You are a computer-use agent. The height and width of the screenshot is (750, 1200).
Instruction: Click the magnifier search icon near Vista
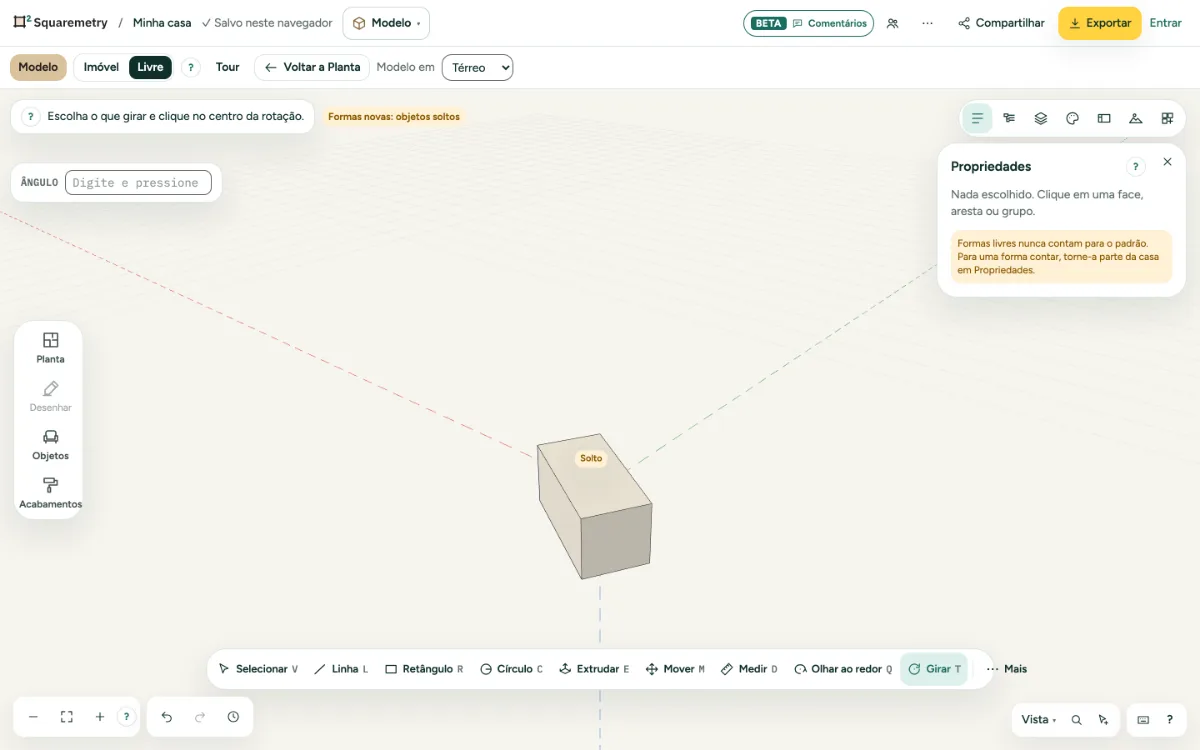pos(1077,720)
